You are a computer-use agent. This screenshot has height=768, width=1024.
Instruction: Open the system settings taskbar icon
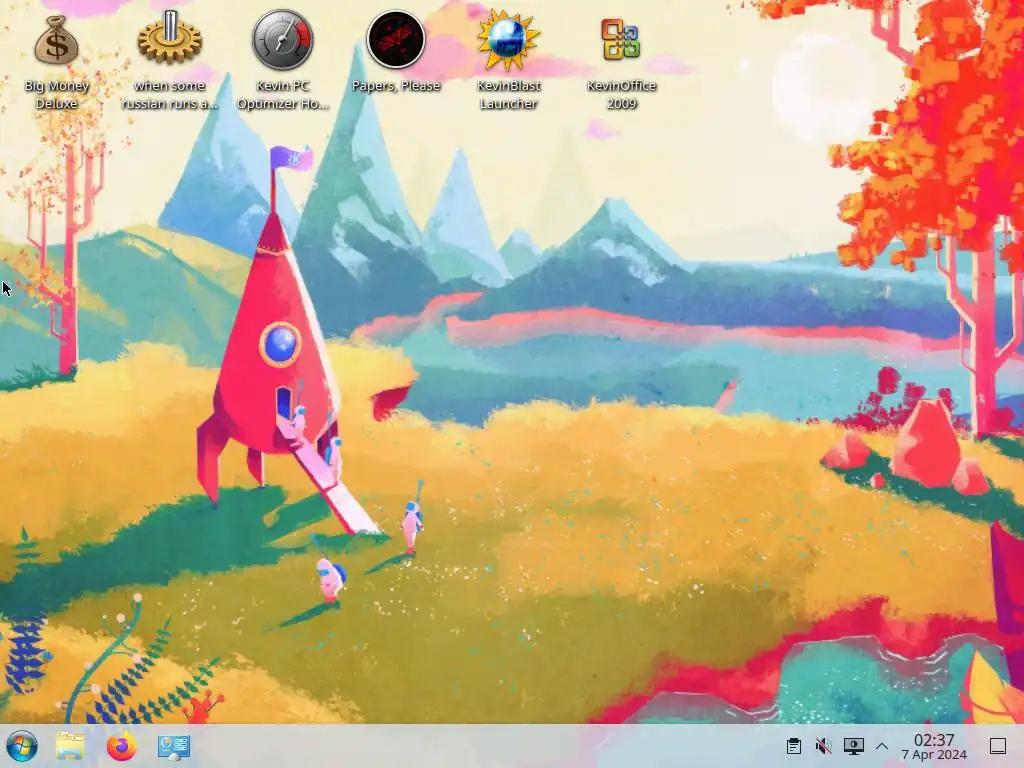click(x=174, y=746)
